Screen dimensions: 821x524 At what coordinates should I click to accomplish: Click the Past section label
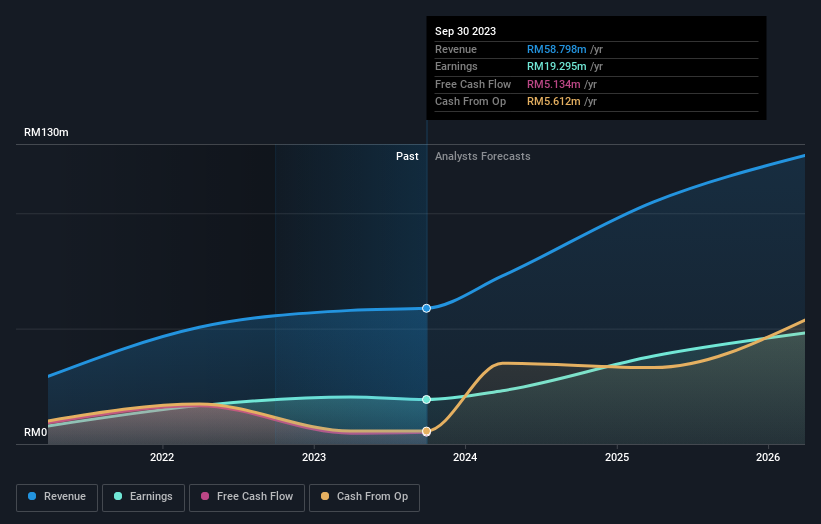(x=407, y=157)
